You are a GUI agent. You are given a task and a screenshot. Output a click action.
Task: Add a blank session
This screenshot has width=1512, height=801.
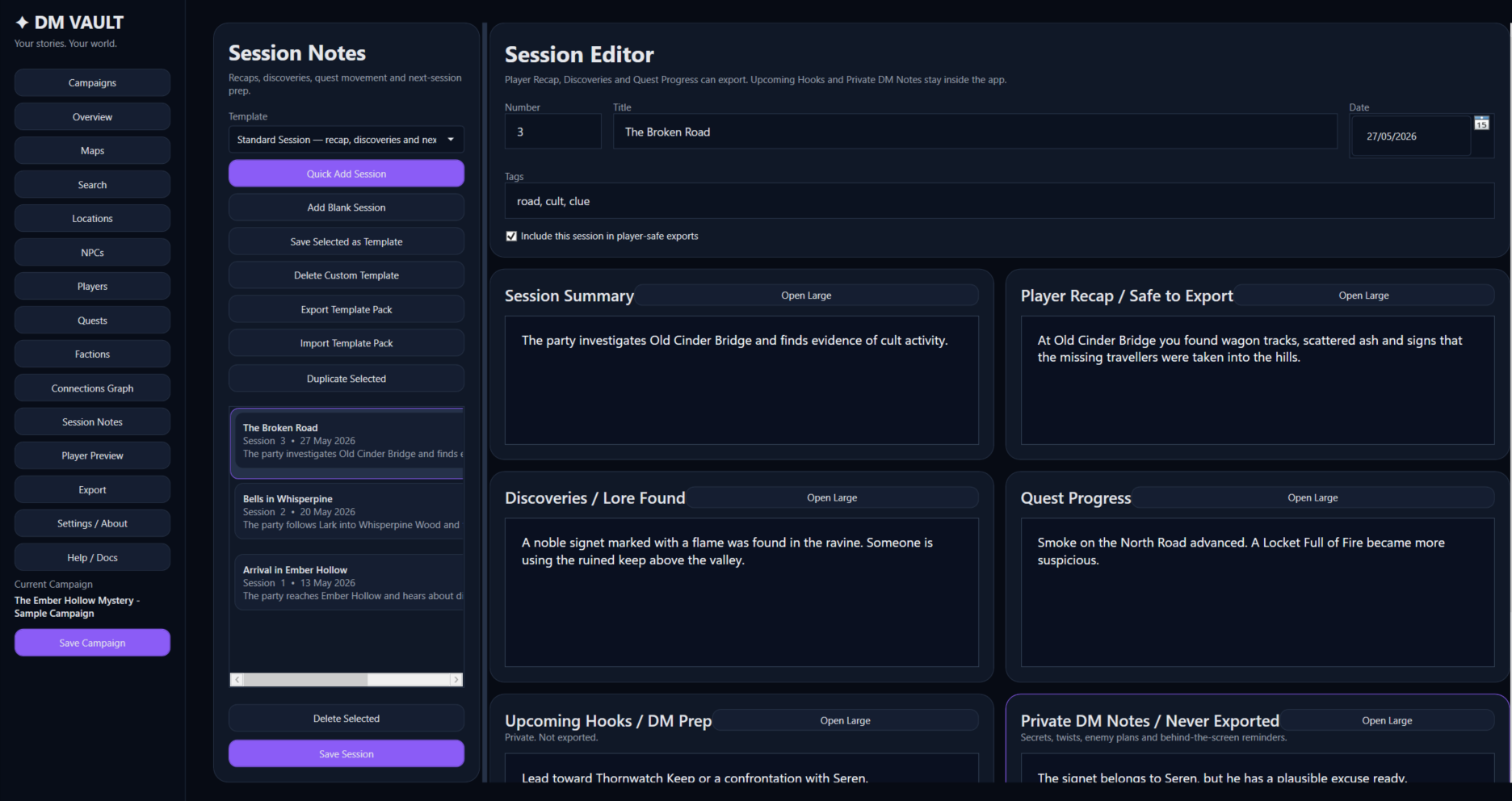point(346,208)
